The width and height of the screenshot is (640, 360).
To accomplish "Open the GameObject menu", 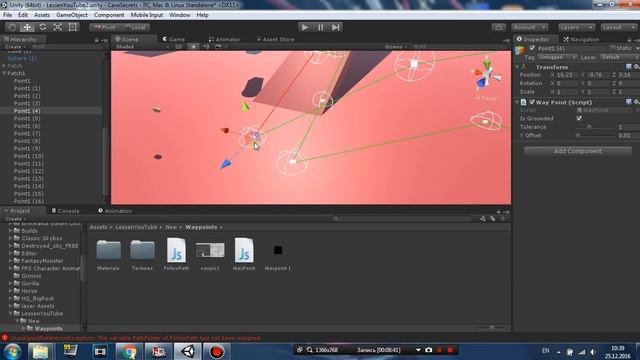I will click(x=72, y=15).
